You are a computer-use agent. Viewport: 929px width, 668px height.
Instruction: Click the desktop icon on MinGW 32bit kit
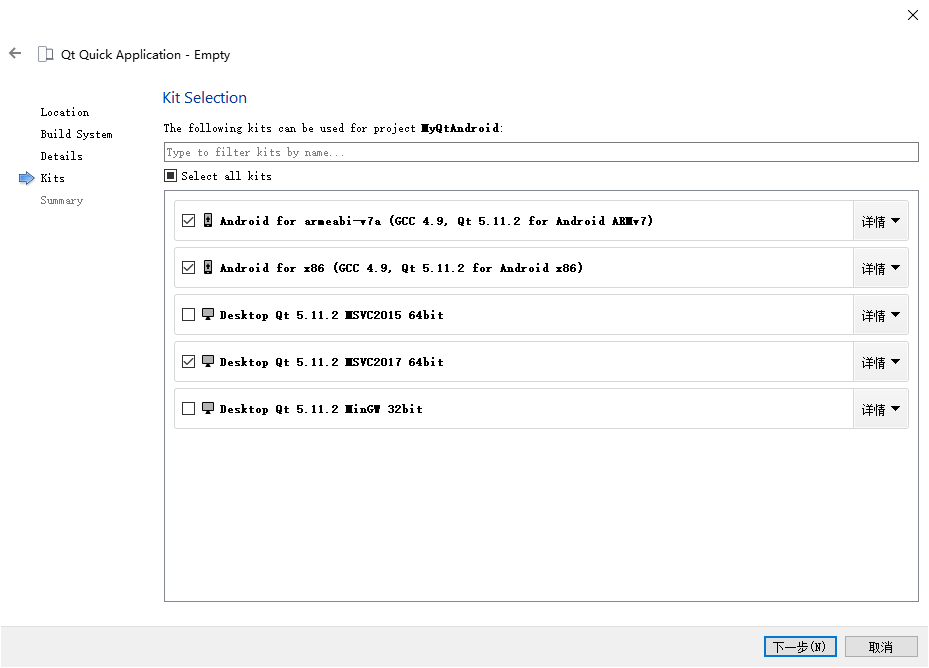tap(207, 408)
